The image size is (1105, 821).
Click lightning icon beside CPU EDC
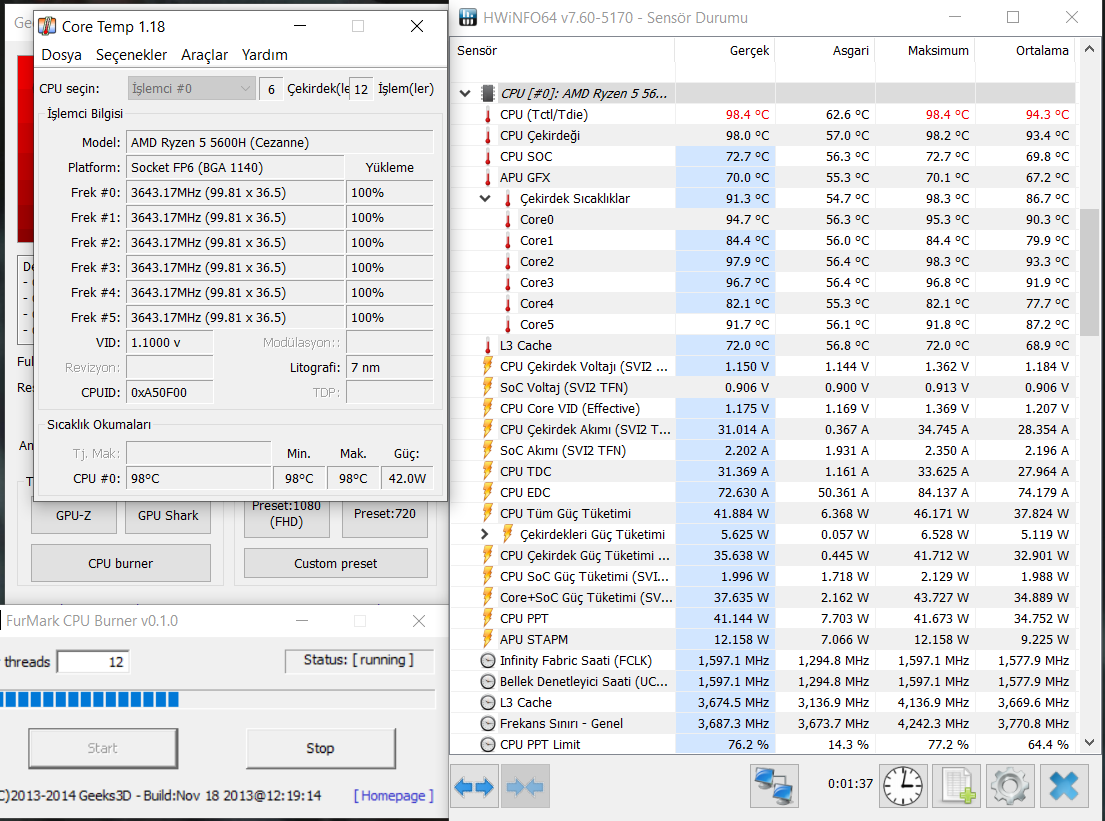pyautogui.click(x=488, y=492)
